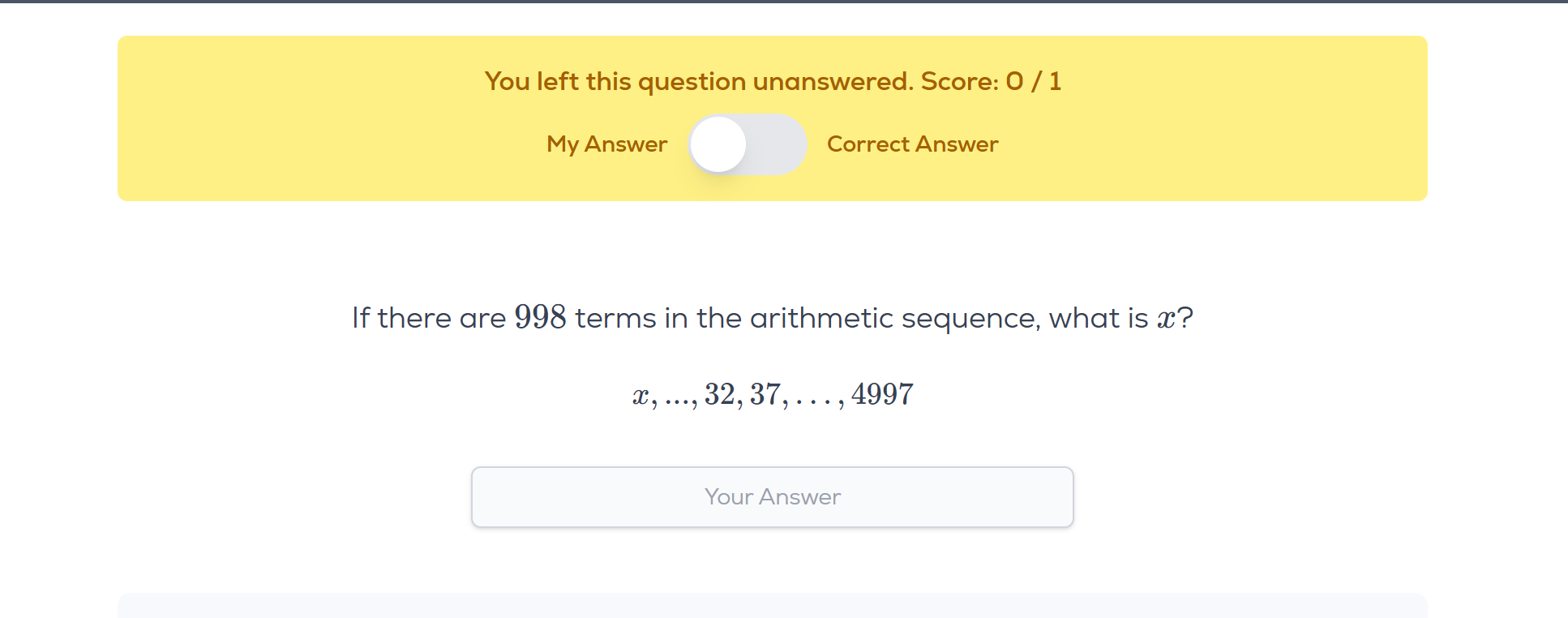Click the white knob of the answer switch
Image resolution: width=1568 pixels, height=618 pixels.
coord(718,144)
